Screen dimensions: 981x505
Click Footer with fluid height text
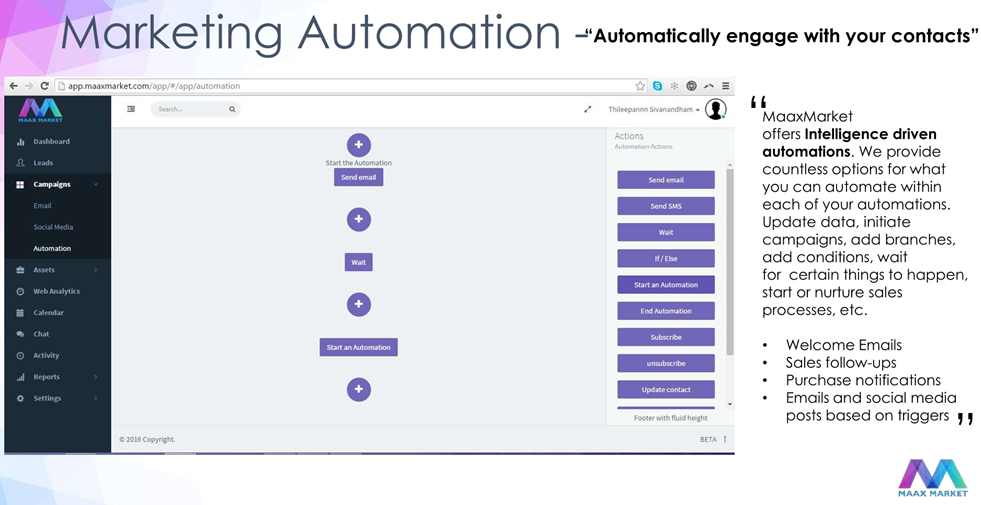coord(671,418)
